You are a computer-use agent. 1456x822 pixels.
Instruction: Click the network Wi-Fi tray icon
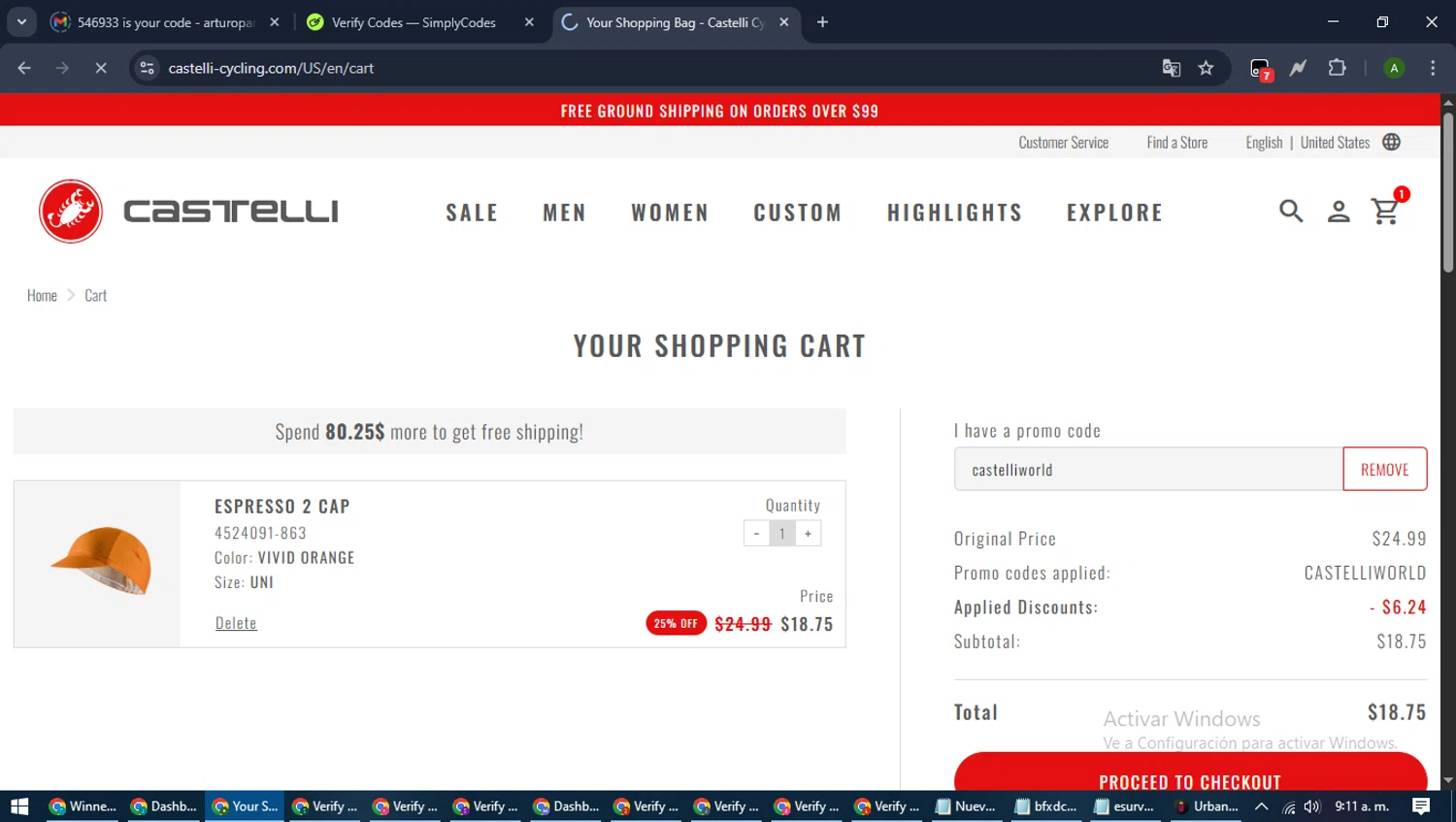(x=1288, y=806)
